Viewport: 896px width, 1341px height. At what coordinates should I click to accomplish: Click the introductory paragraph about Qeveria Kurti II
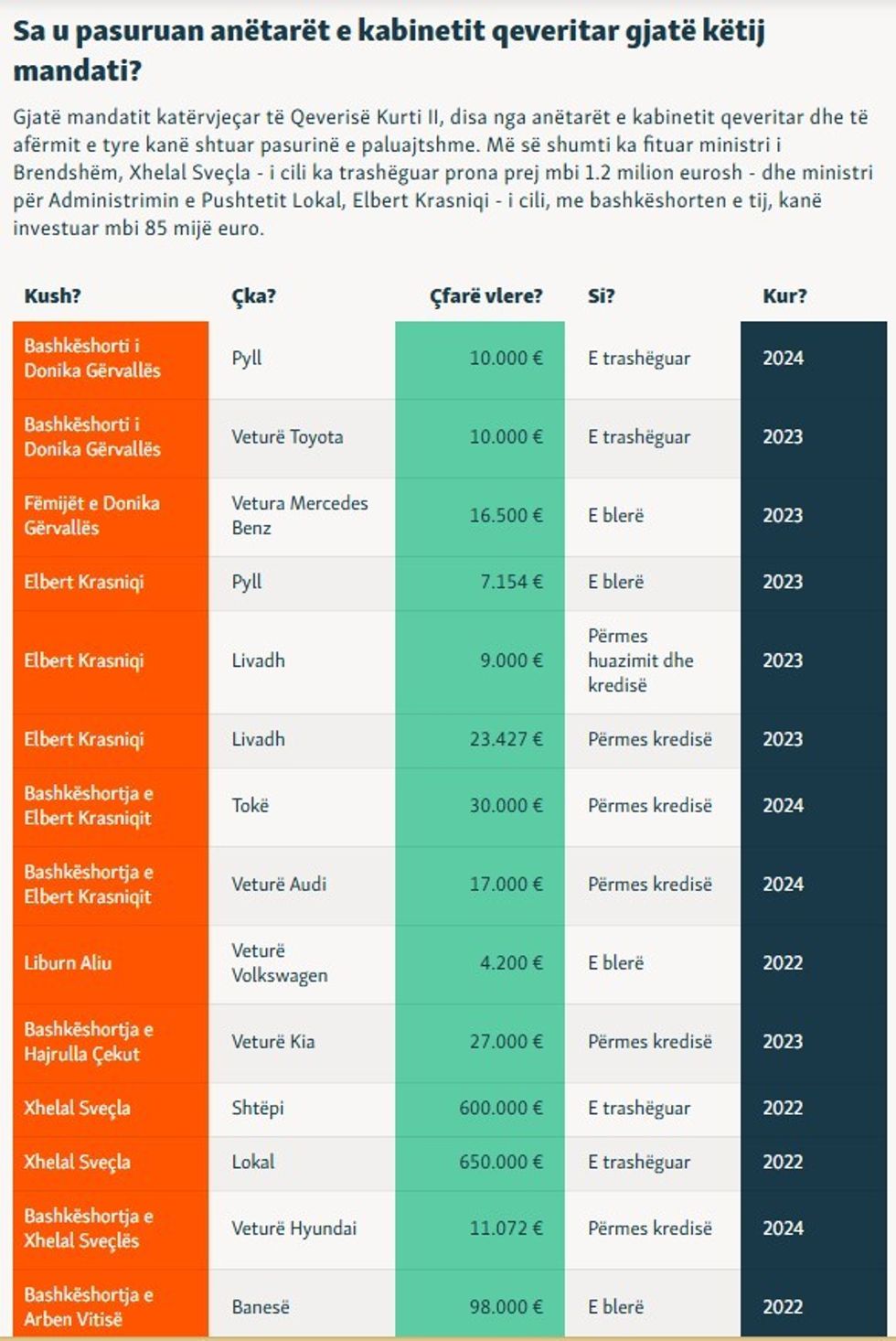pos(443,172)
